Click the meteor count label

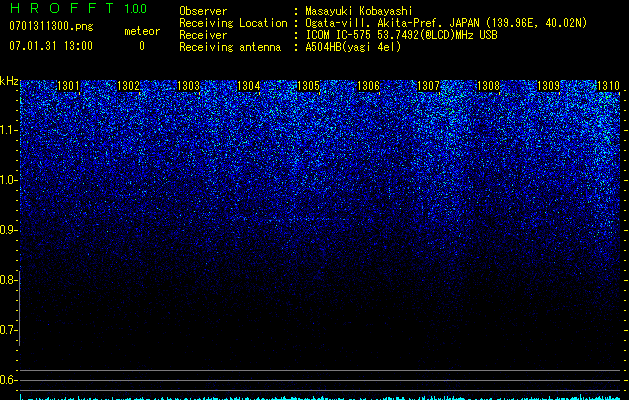pyautogui.click(x=142, y=31)
